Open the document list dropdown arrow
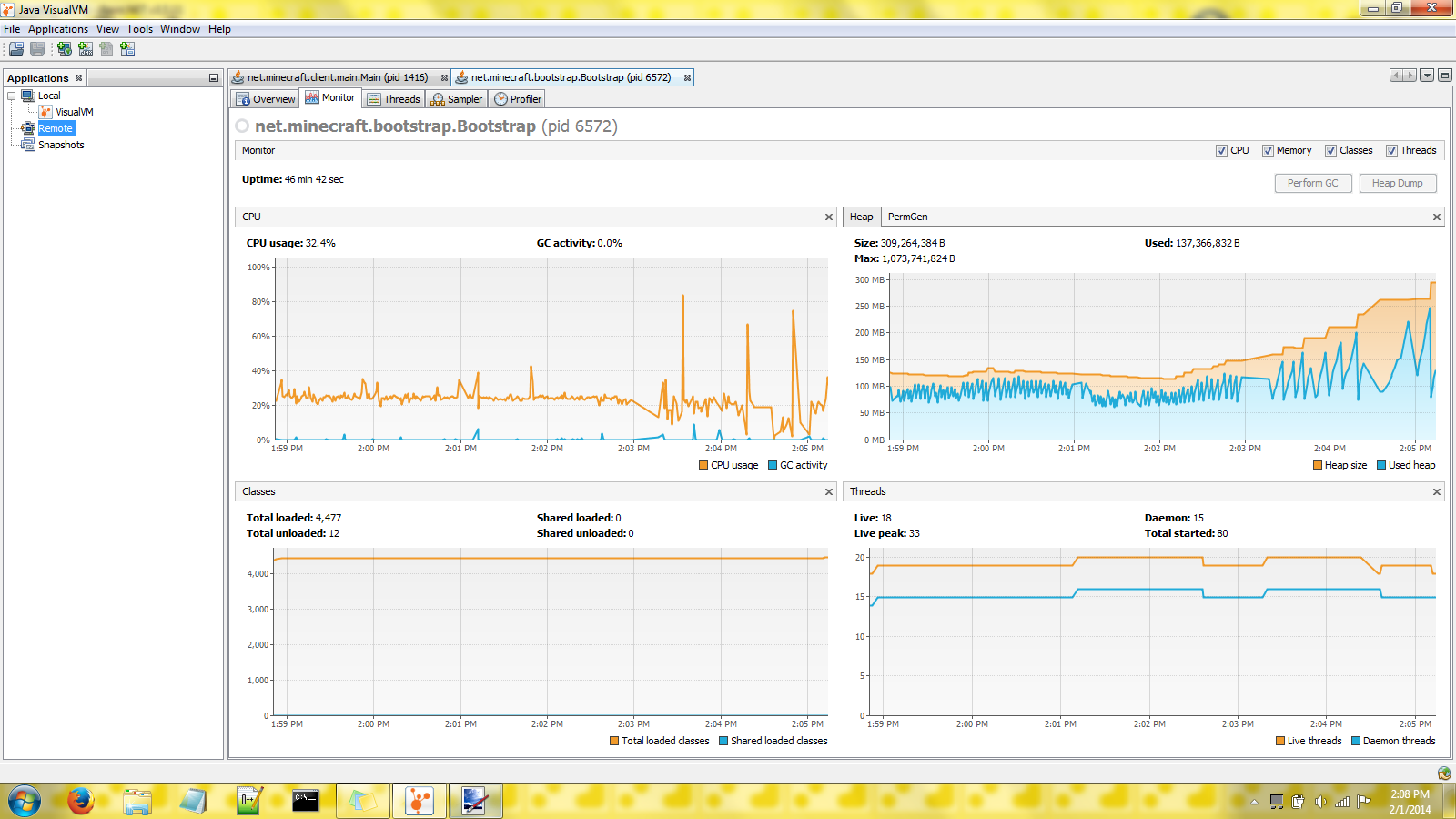This screenshot has width=1456, height=819. (1427, 76)
